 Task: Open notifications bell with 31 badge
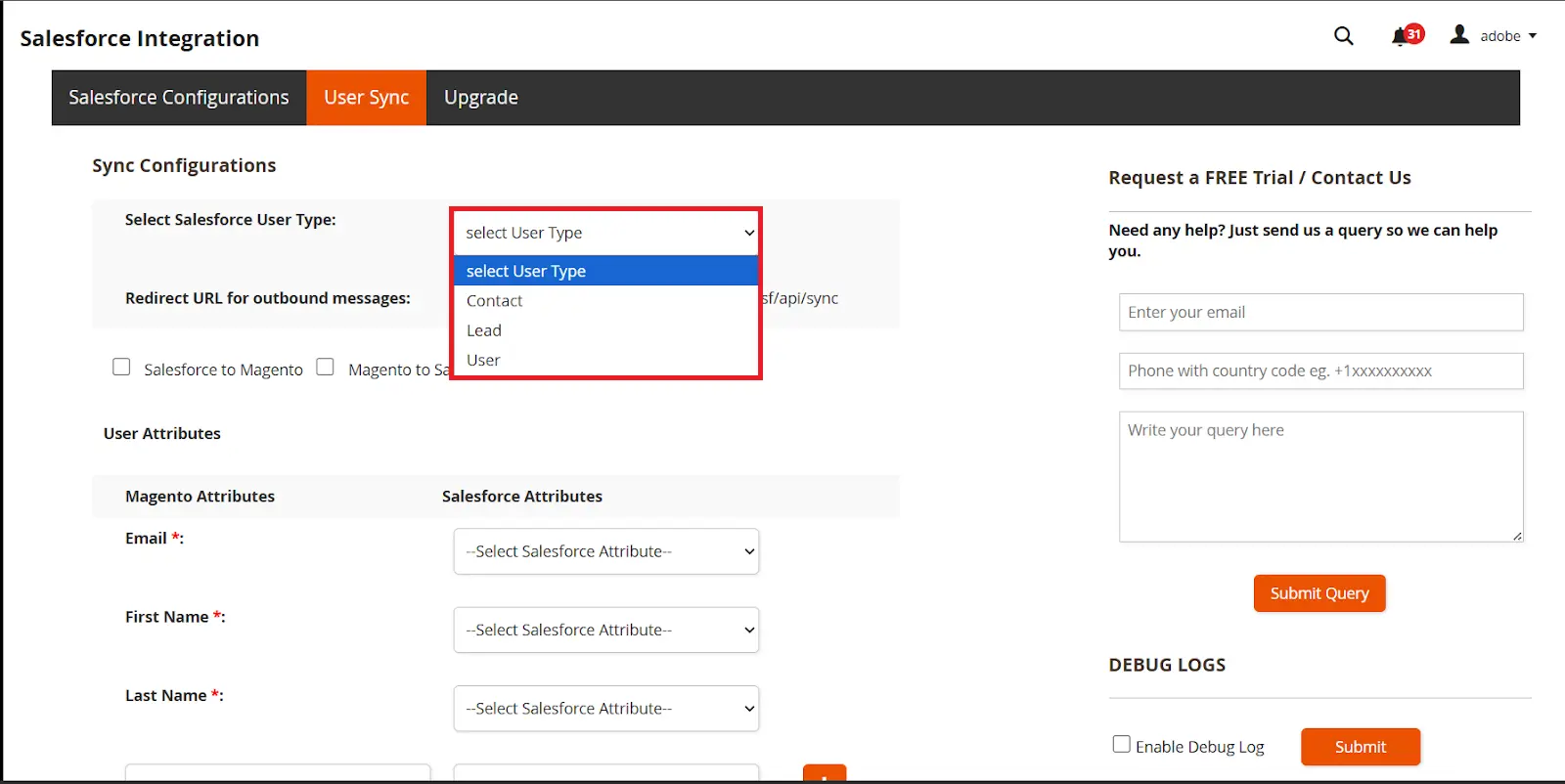pyautogui.click(x=1408, y=35)
